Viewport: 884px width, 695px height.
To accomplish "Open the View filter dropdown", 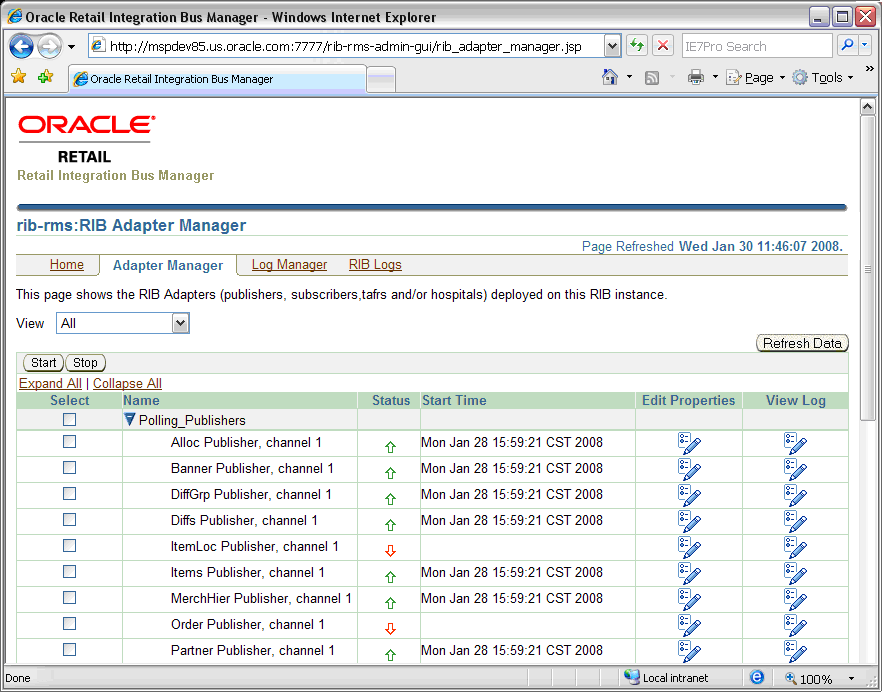I will (123, 324).
